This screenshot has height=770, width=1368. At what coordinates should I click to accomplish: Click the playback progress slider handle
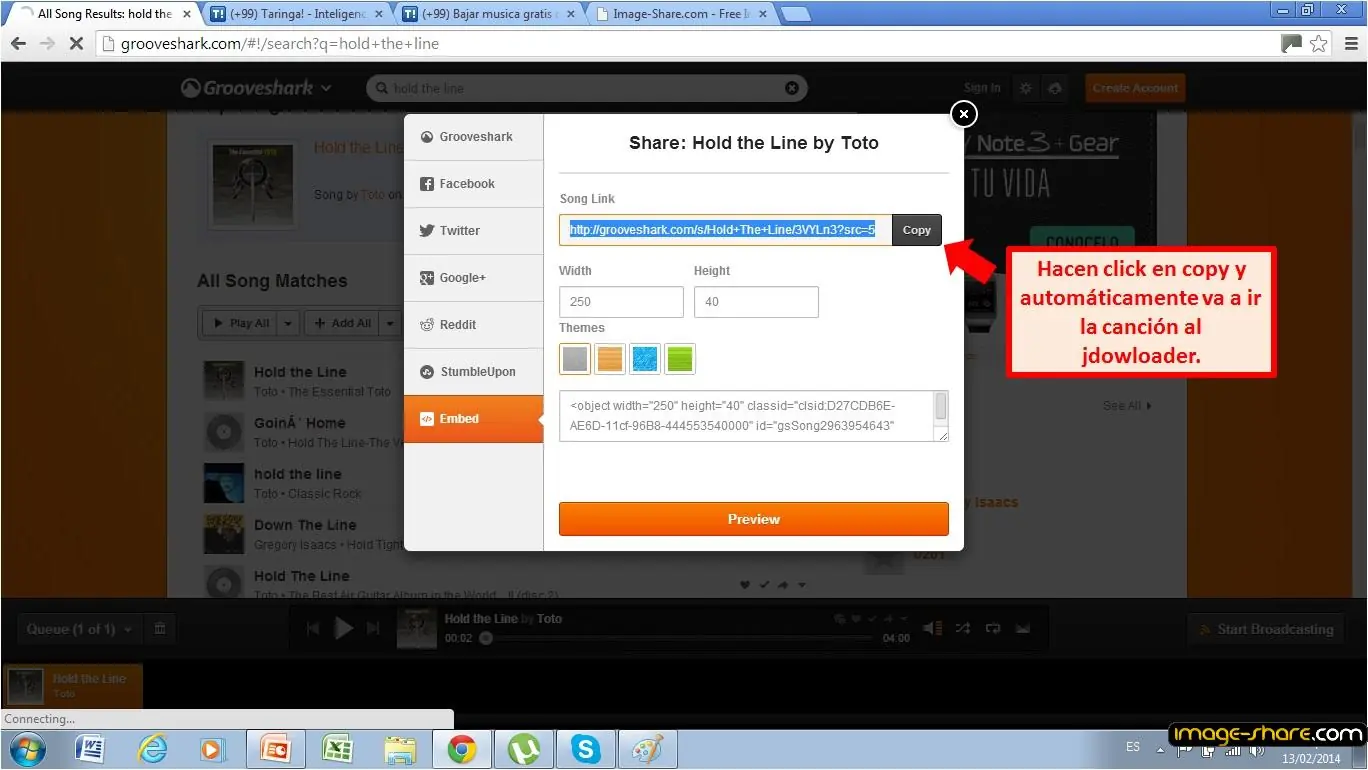tap(485, 638)
